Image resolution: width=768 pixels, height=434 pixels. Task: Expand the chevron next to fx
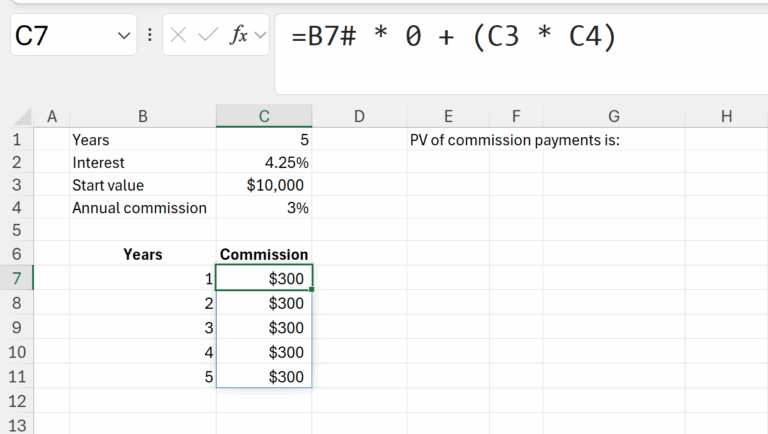point(261,36)
